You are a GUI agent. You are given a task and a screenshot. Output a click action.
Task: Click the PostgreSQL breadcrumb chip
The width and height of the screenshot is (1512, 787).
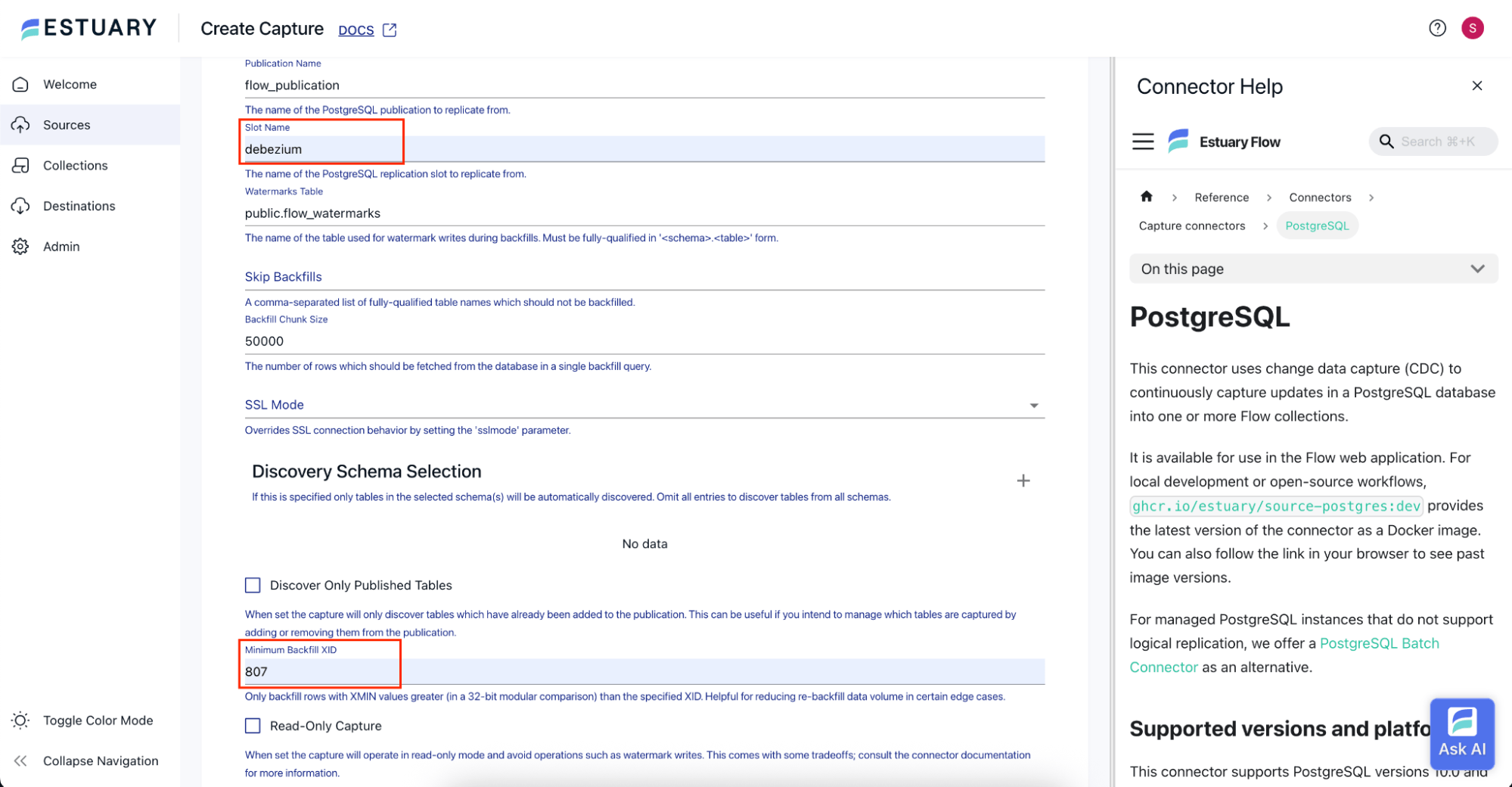tap(1317, 226)
